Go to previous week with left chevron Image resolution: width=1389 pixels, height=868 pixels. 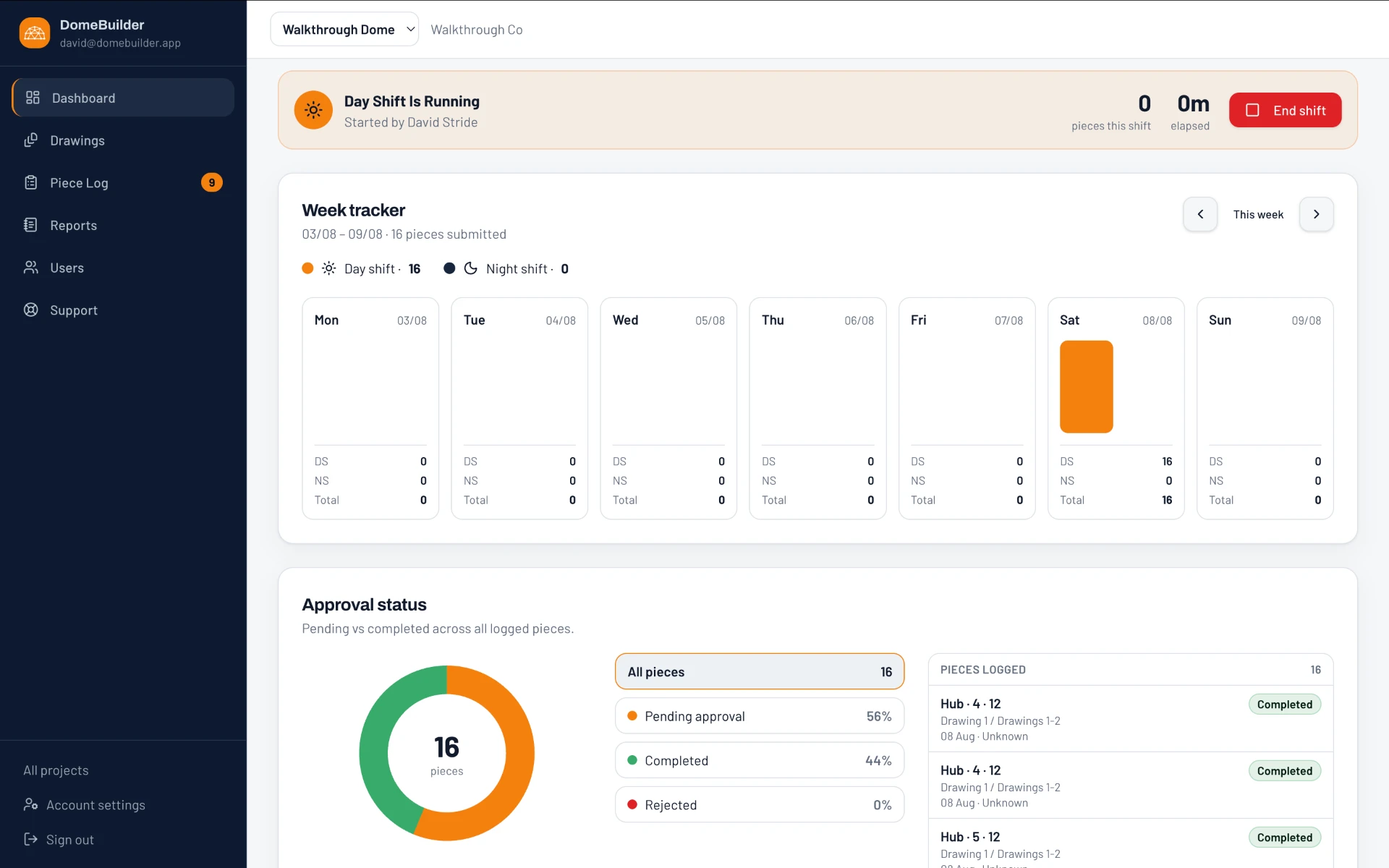tap(1200, 214)
